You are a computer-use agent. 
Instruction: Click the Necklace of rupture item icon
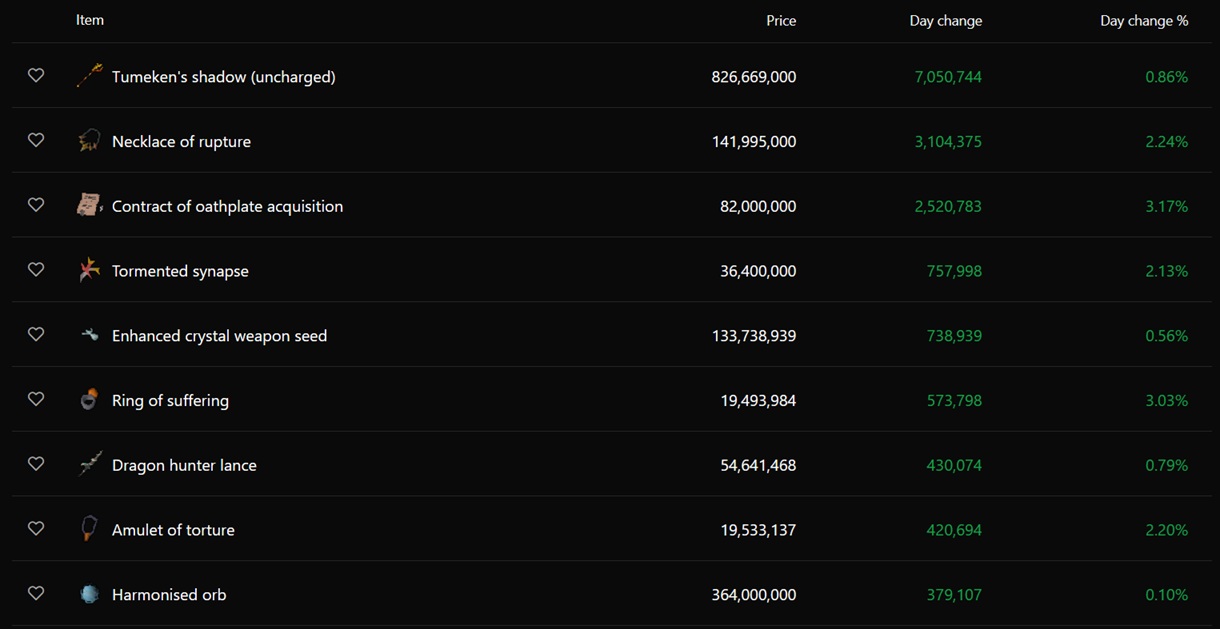coord(90,141)
